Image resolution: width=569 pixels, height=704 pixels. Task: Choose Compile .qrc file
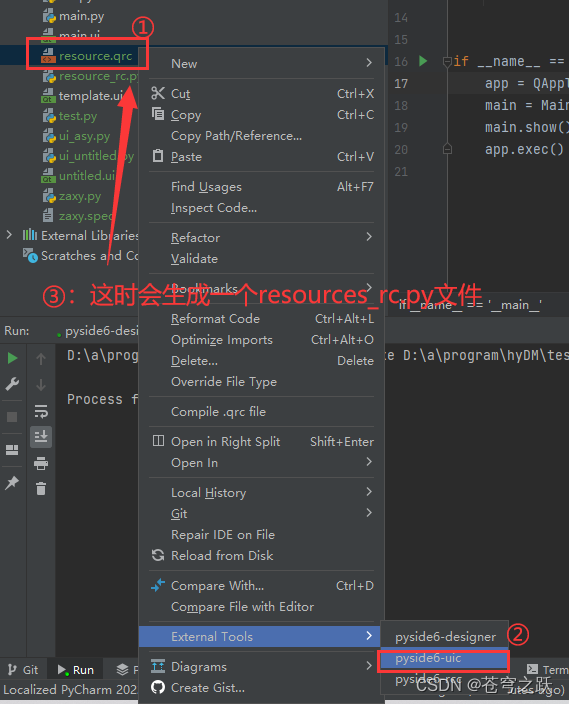click(x=261, y=412)
